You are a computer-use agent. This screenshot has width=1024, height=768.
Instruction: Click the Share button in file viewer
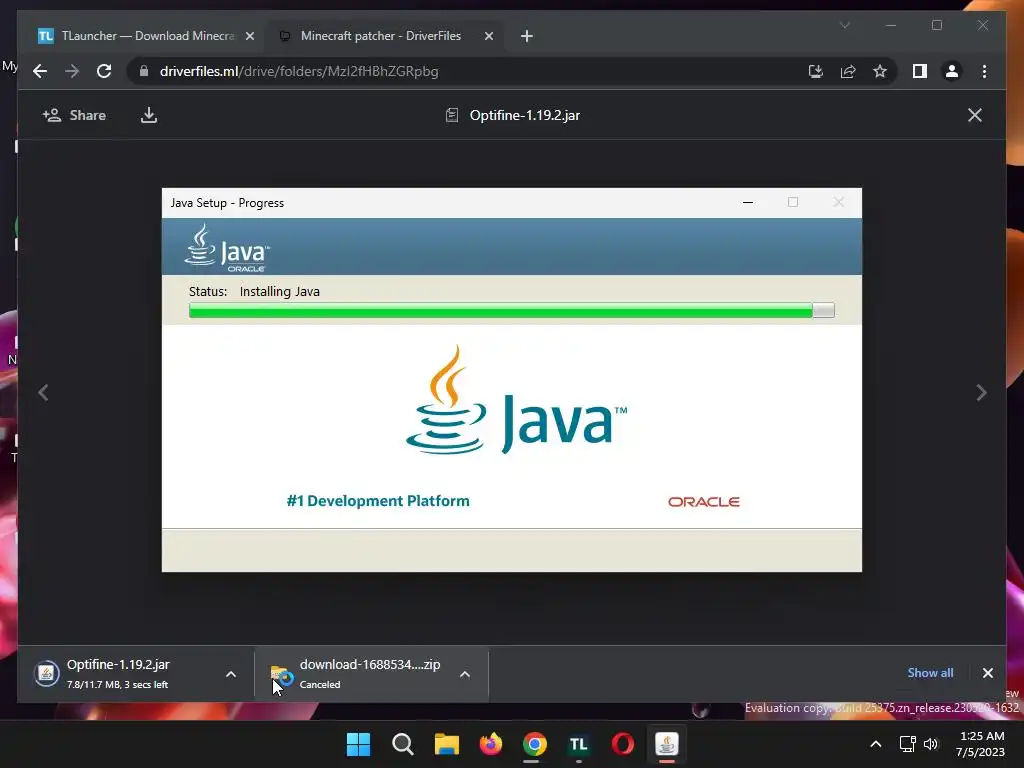[74, 115]
